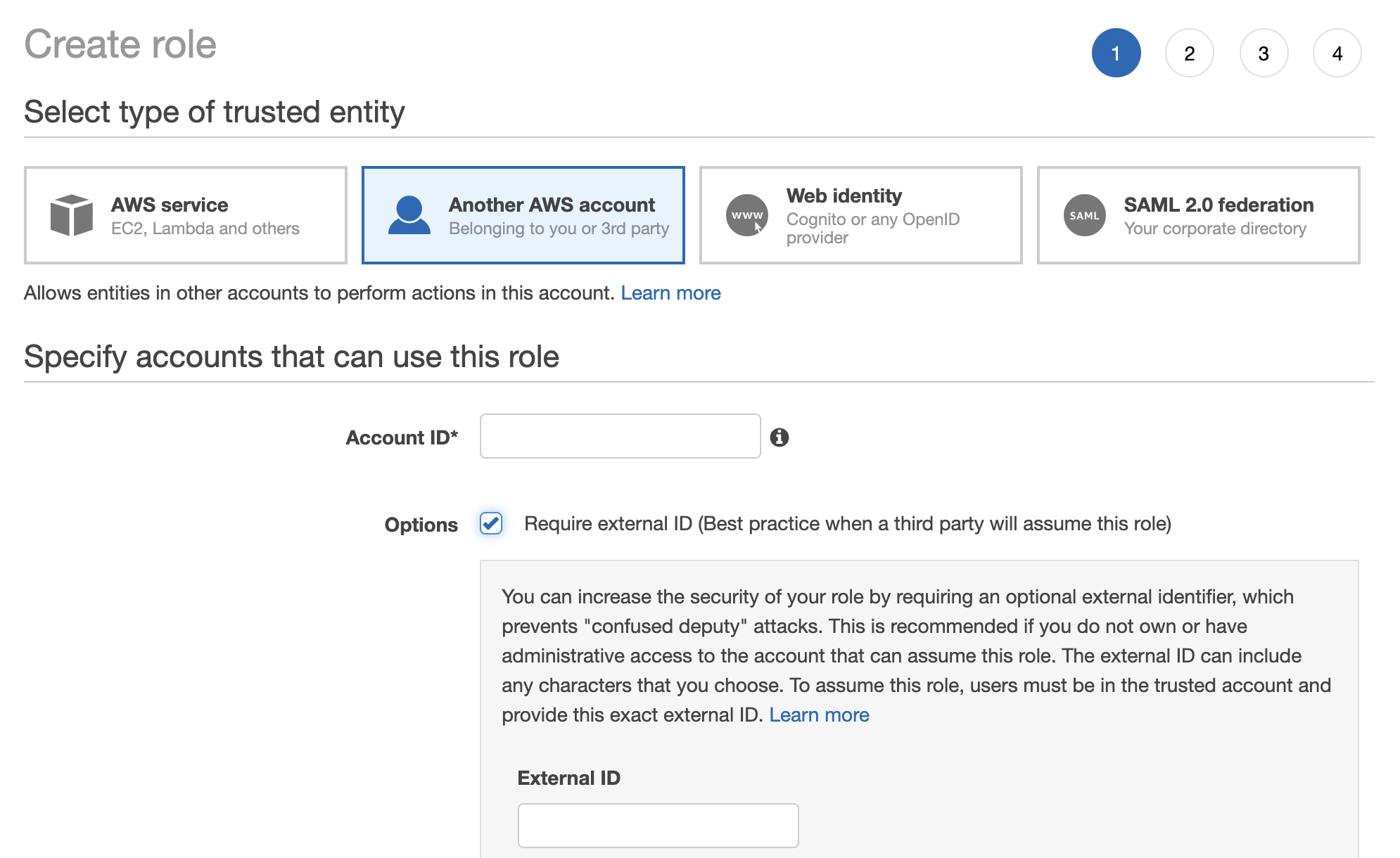Uncheck the Require external ID checkbox
1400x858 pixels.
(x=491, y=523)
